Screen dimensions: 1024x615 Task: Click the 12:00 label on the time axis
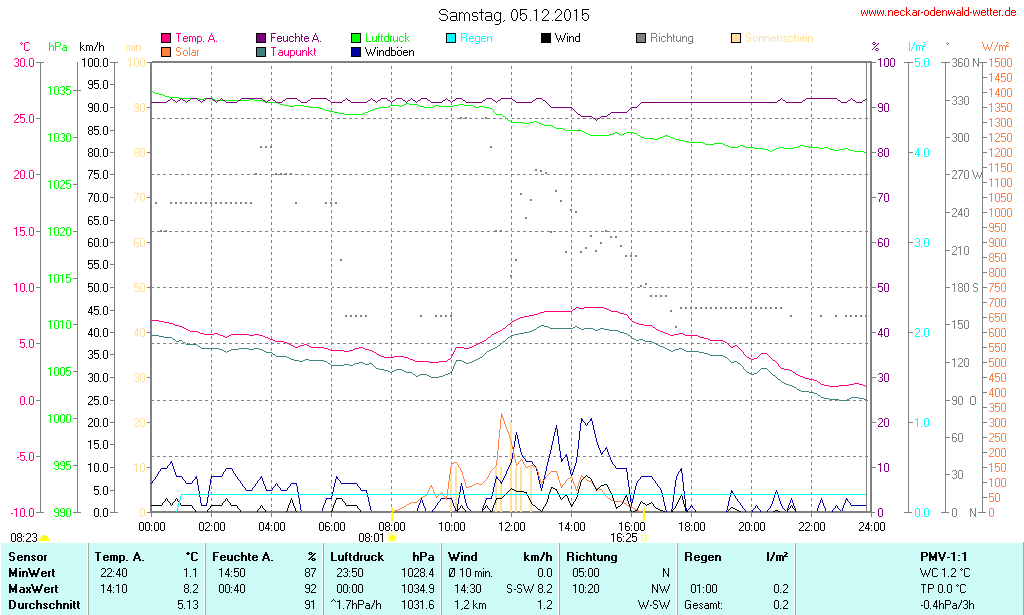point(511,526)
